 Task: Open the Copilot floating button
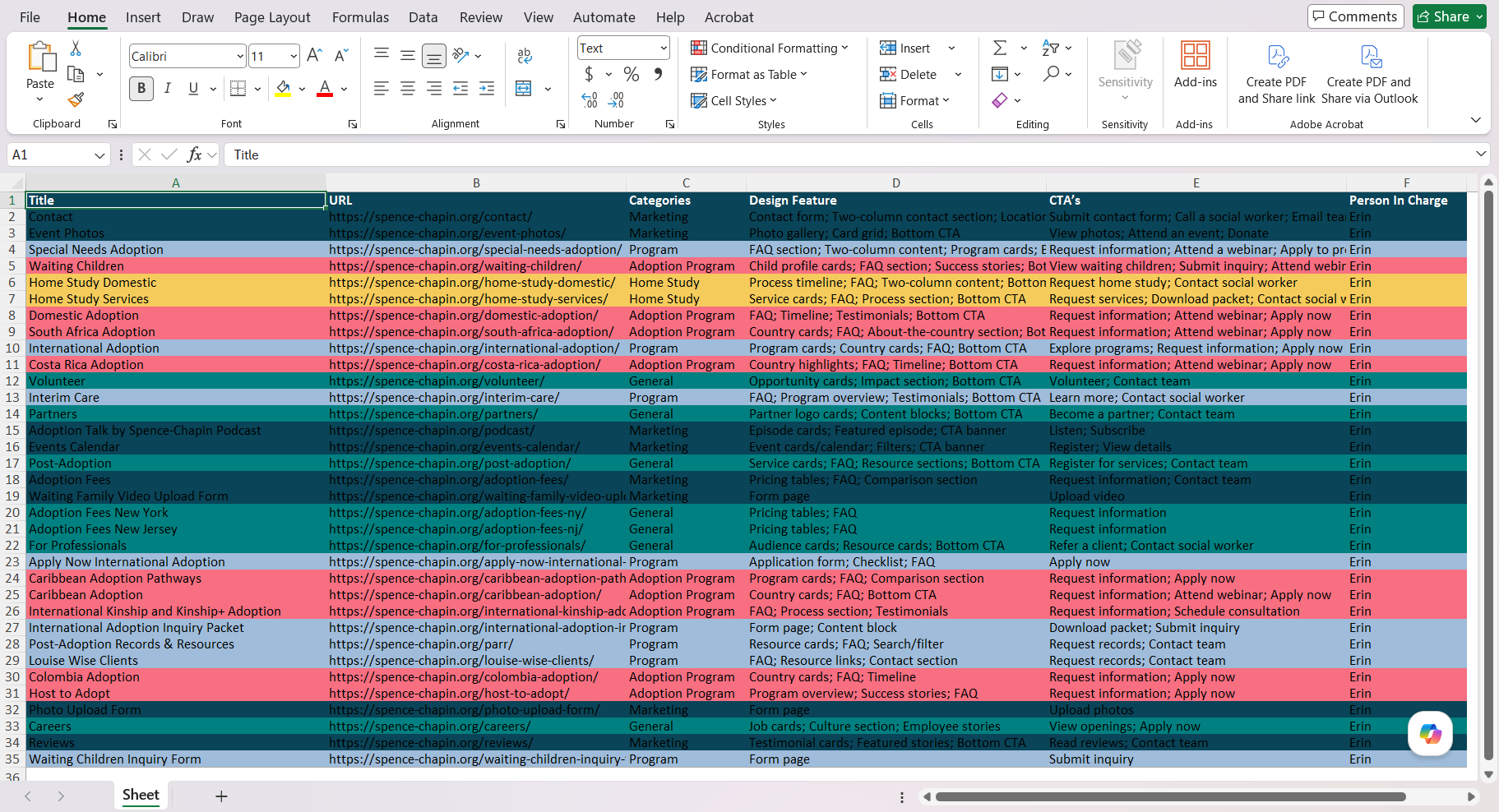coord(1430,733)
